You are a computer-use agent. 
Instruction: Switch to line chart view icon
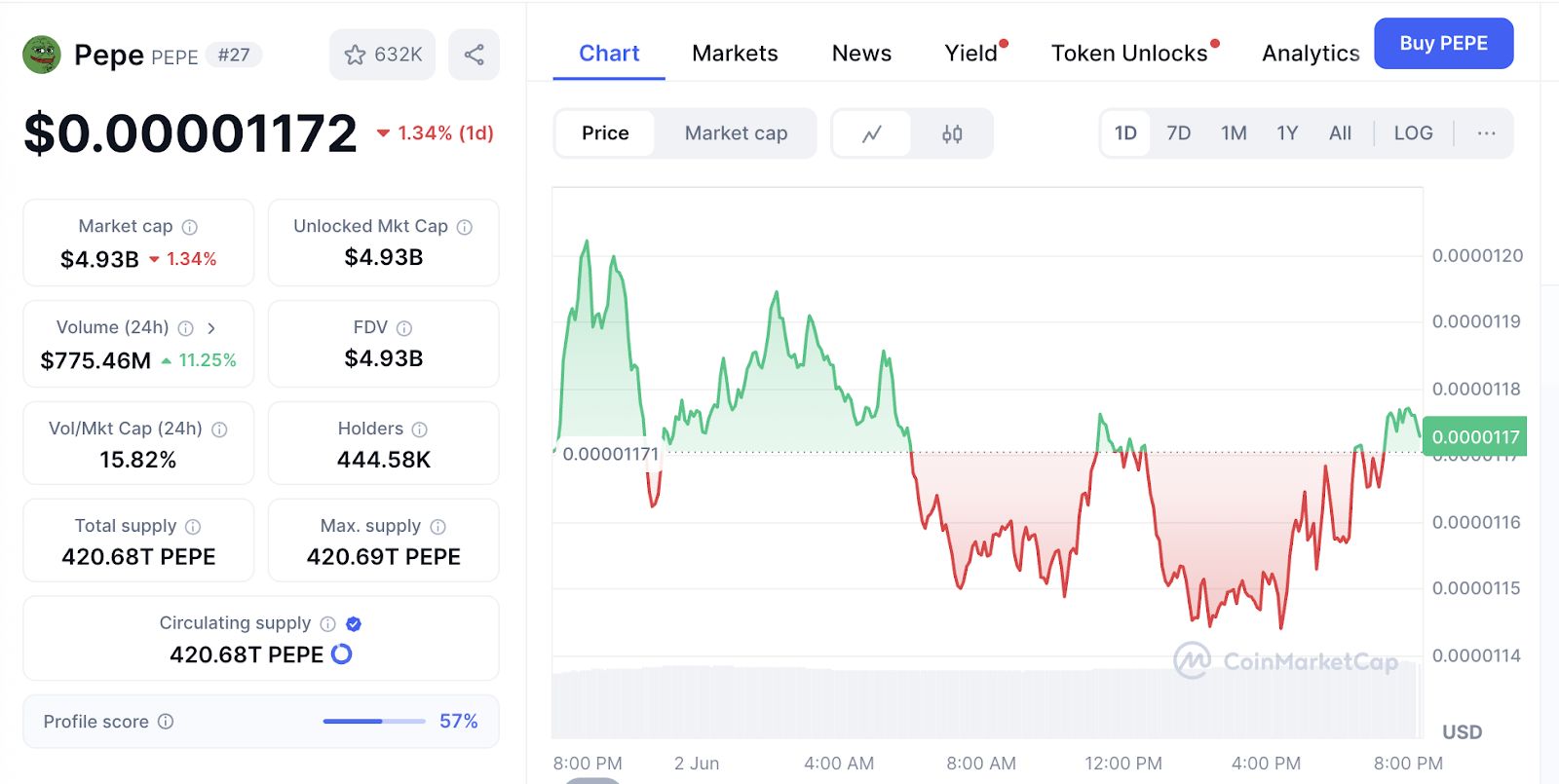872,133
